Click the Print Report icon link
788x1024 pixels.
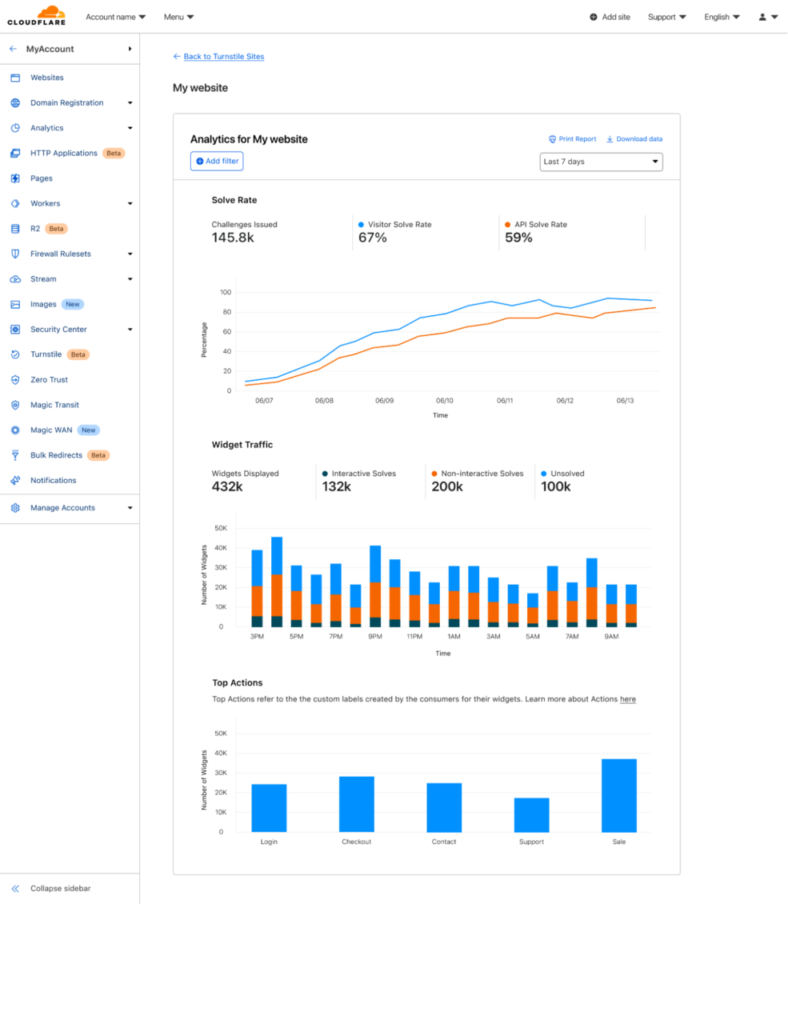(x=573, y=139)
